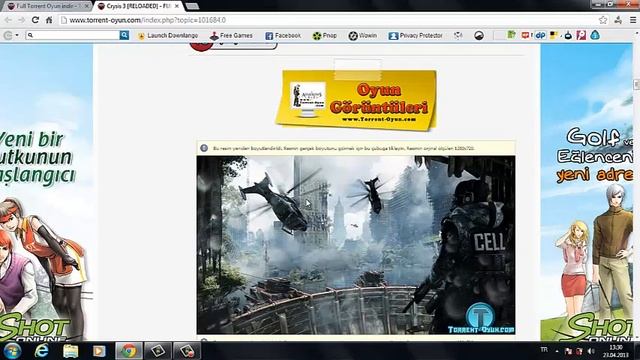The image size is (640, 360).
Task: Reload the page with the refresh icon
Action: [x=36, y=20]
